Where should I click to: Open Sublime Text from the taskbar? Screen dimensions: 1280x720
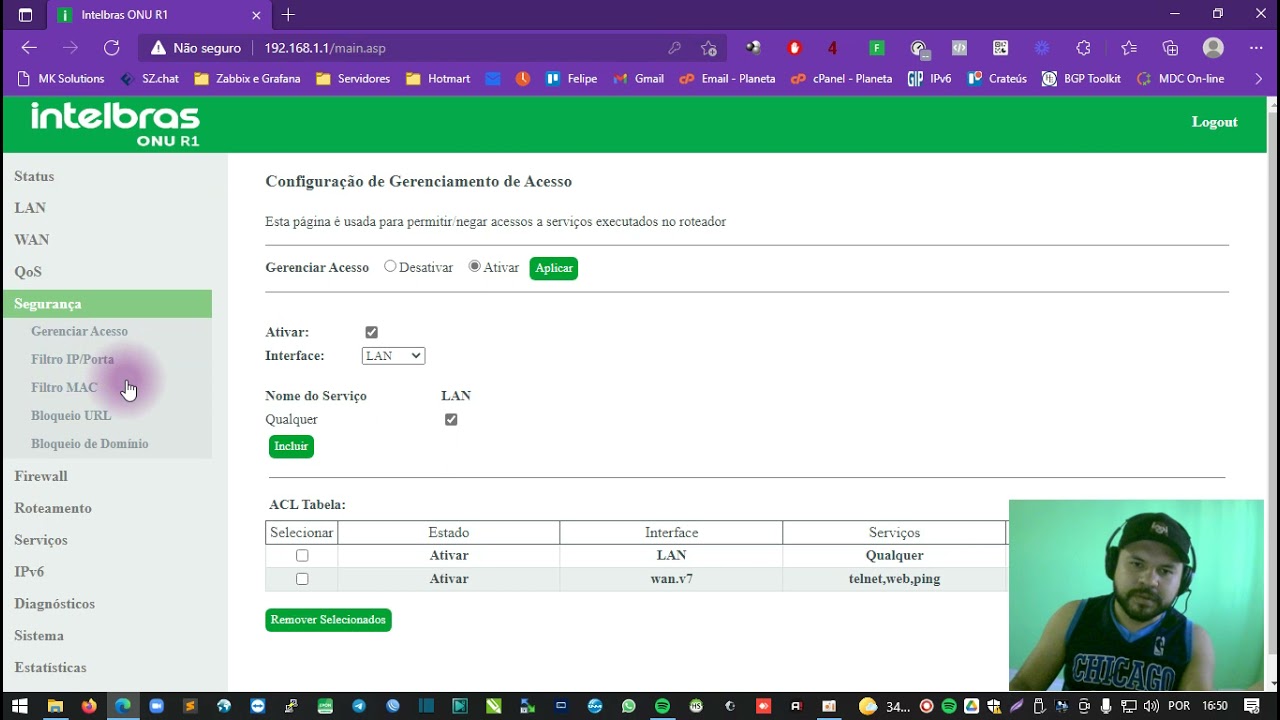click(190, 706)
